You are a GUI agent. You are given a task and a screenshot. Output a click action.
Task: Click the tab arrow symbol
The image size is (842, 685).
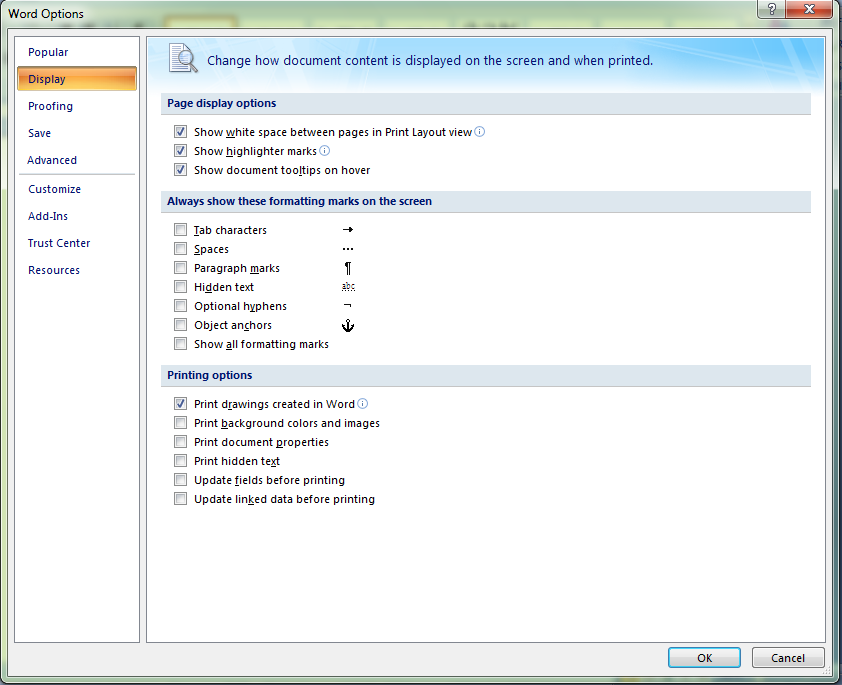(348, 230)
